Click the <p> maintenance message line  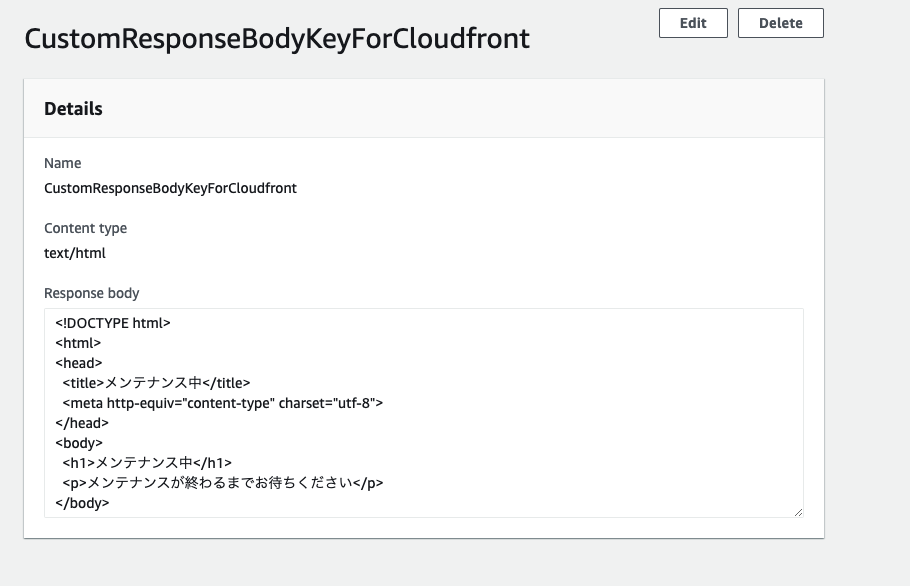tap(223, 483)
